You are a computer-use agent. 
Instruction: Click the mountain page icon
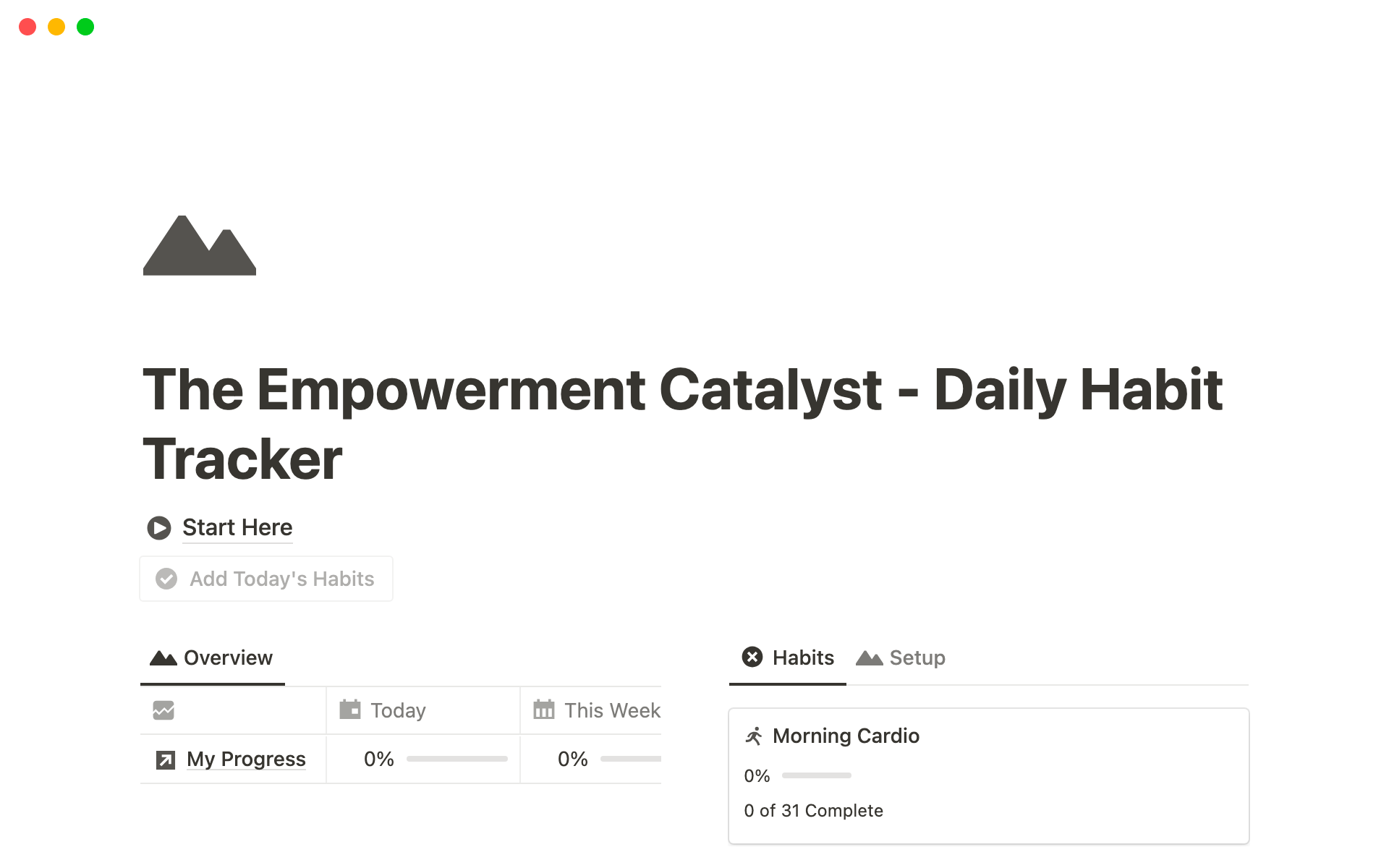tap(200, 246)
